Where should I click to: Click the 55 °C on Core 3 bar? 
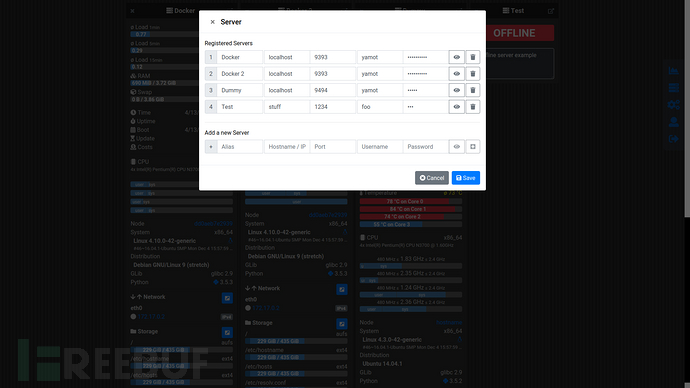coord(411,225)
